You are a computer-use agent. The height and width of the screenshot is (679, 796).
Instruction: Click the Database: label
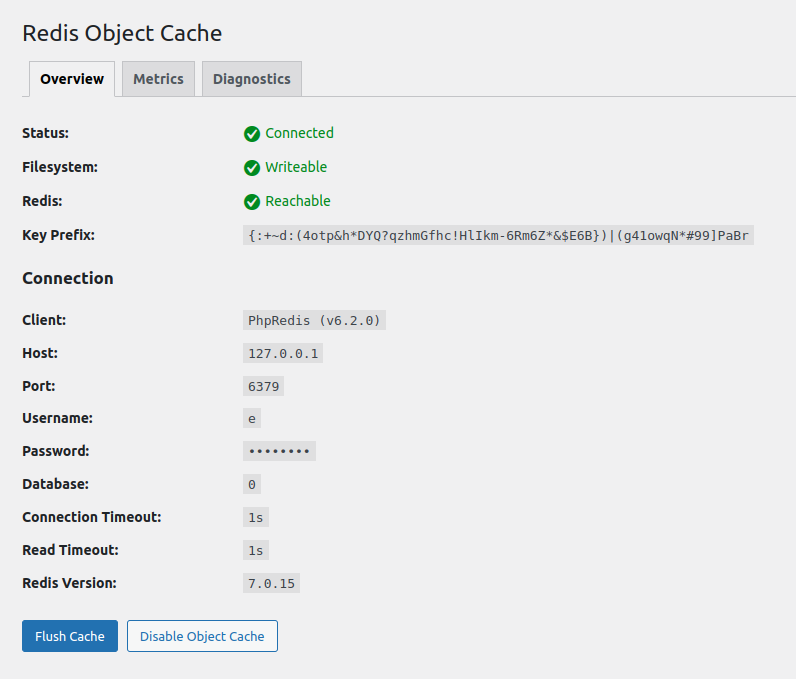55,484
